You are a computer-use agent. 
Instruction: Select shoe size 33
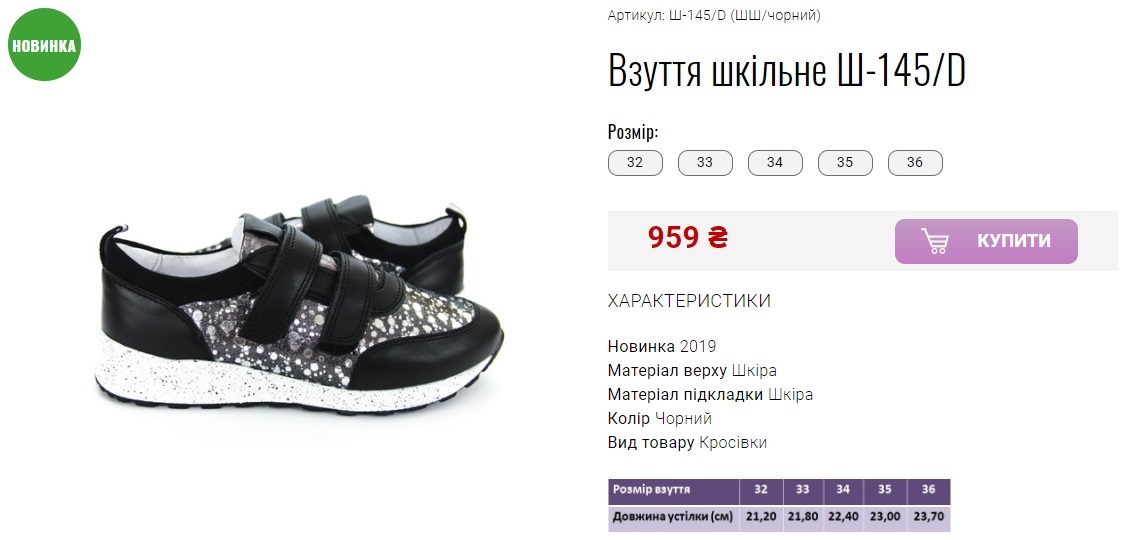(705, 163)
